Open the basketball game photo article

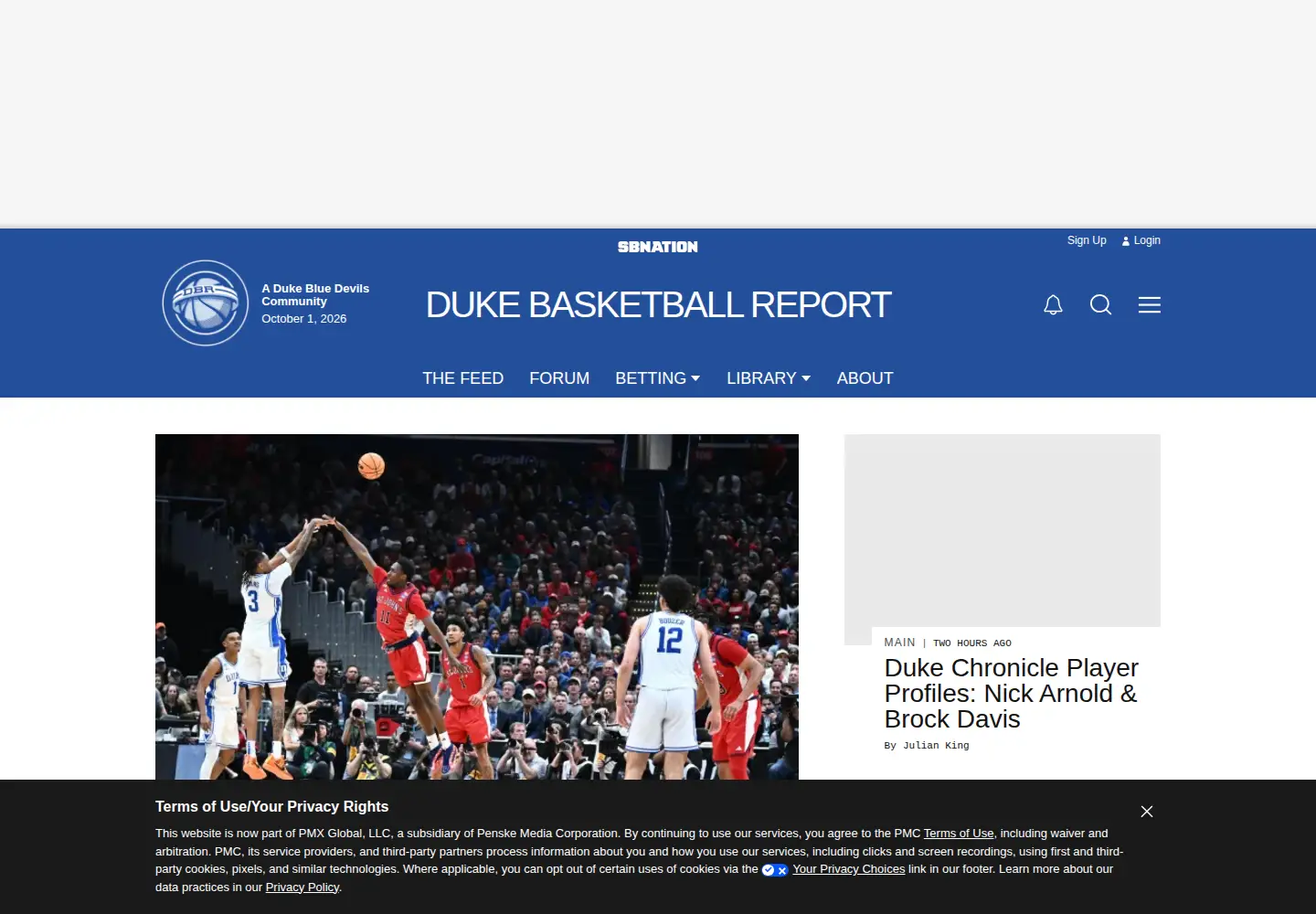477,607
